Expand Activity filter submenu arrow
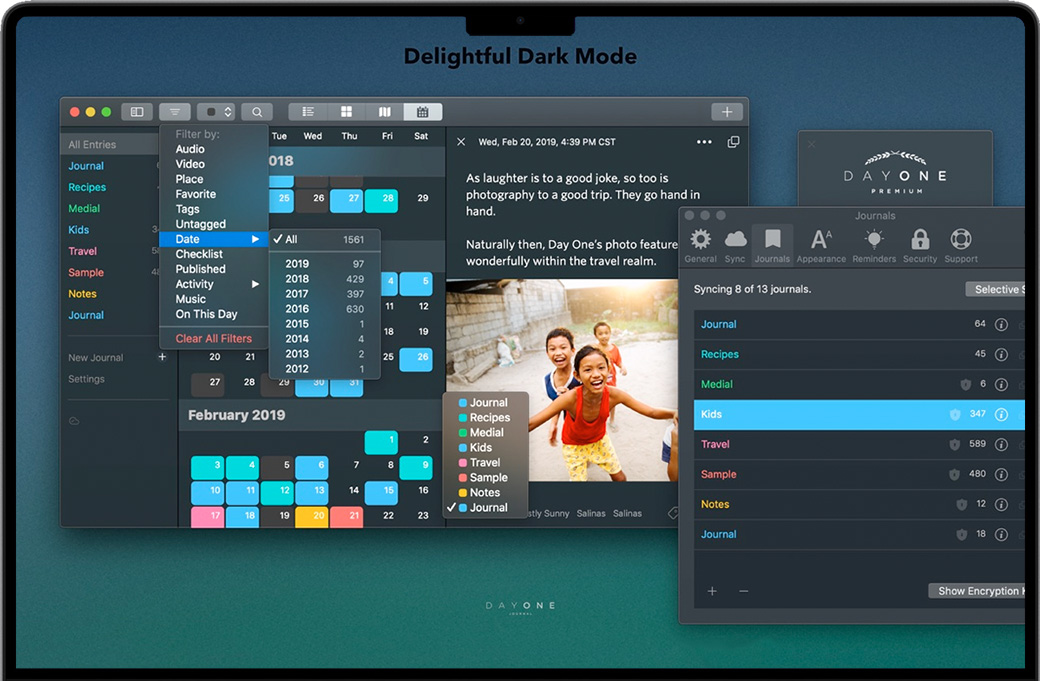The image size is (1040, 681). 255,284
